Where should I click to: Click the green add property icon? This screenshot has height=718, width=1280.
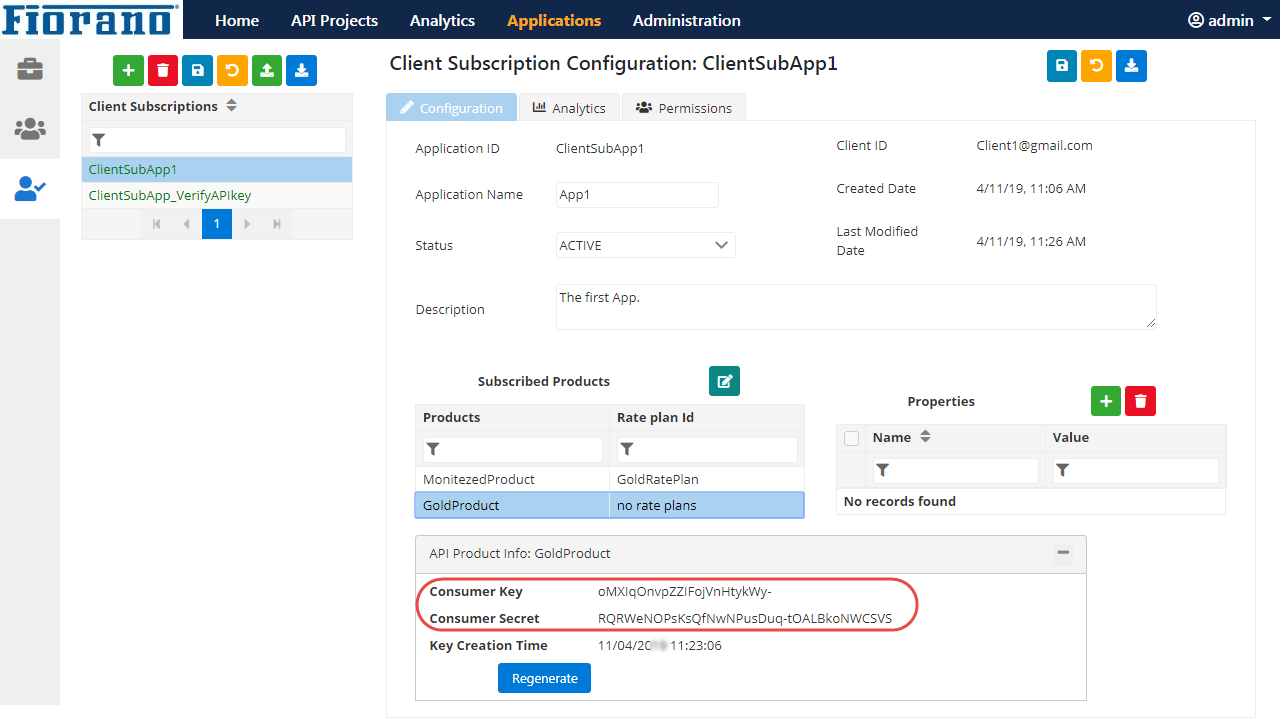coord(1105,401)
